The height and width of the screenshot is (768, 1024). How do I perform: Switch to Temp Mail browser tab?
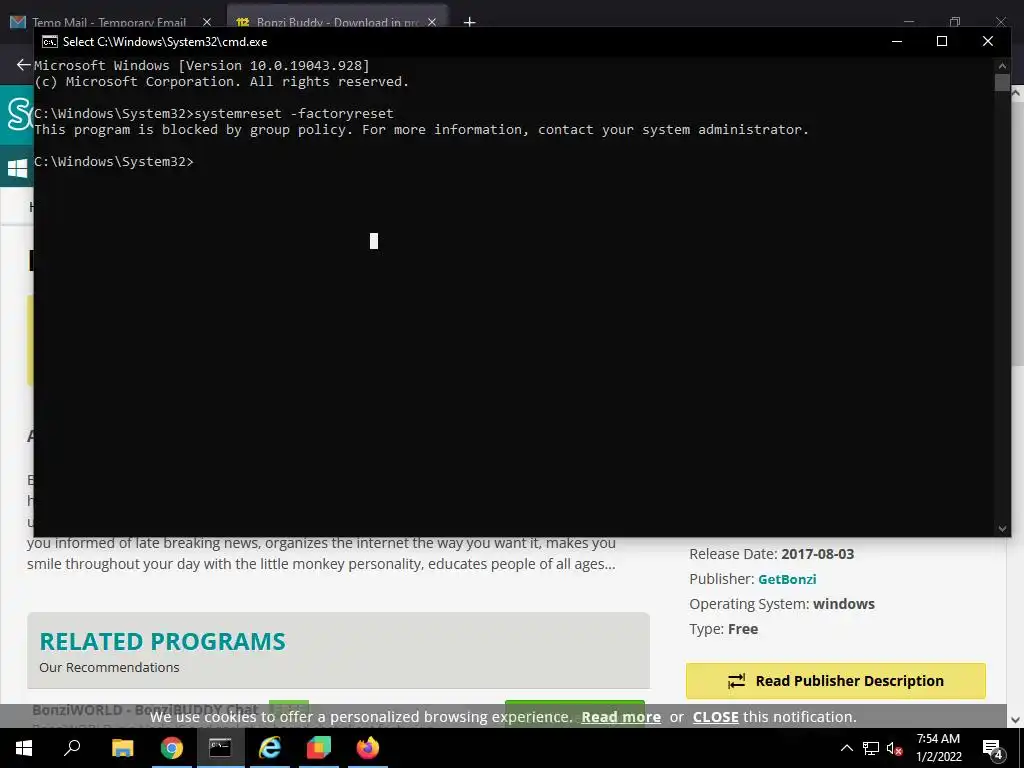(x=110, y=22)
